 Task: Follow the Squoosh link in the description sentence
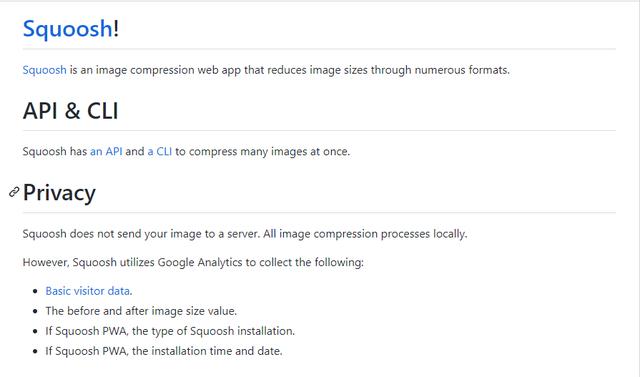click(x=44, y=70)
